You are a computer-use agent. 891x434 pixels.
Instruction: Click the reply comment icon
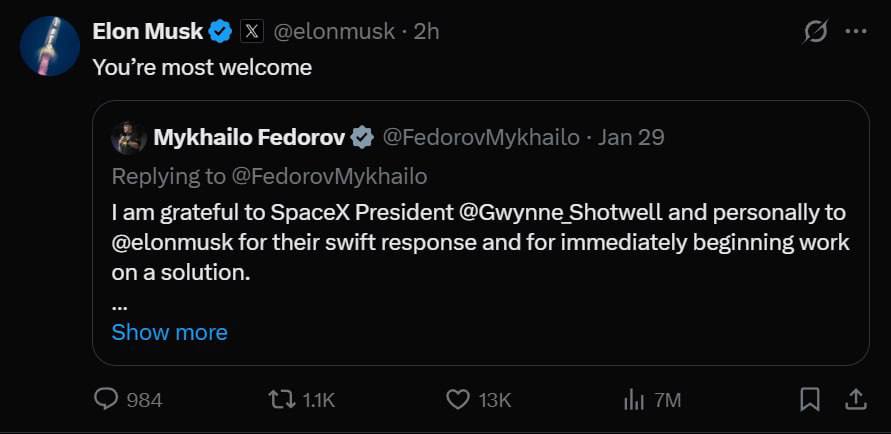(107, 399)
